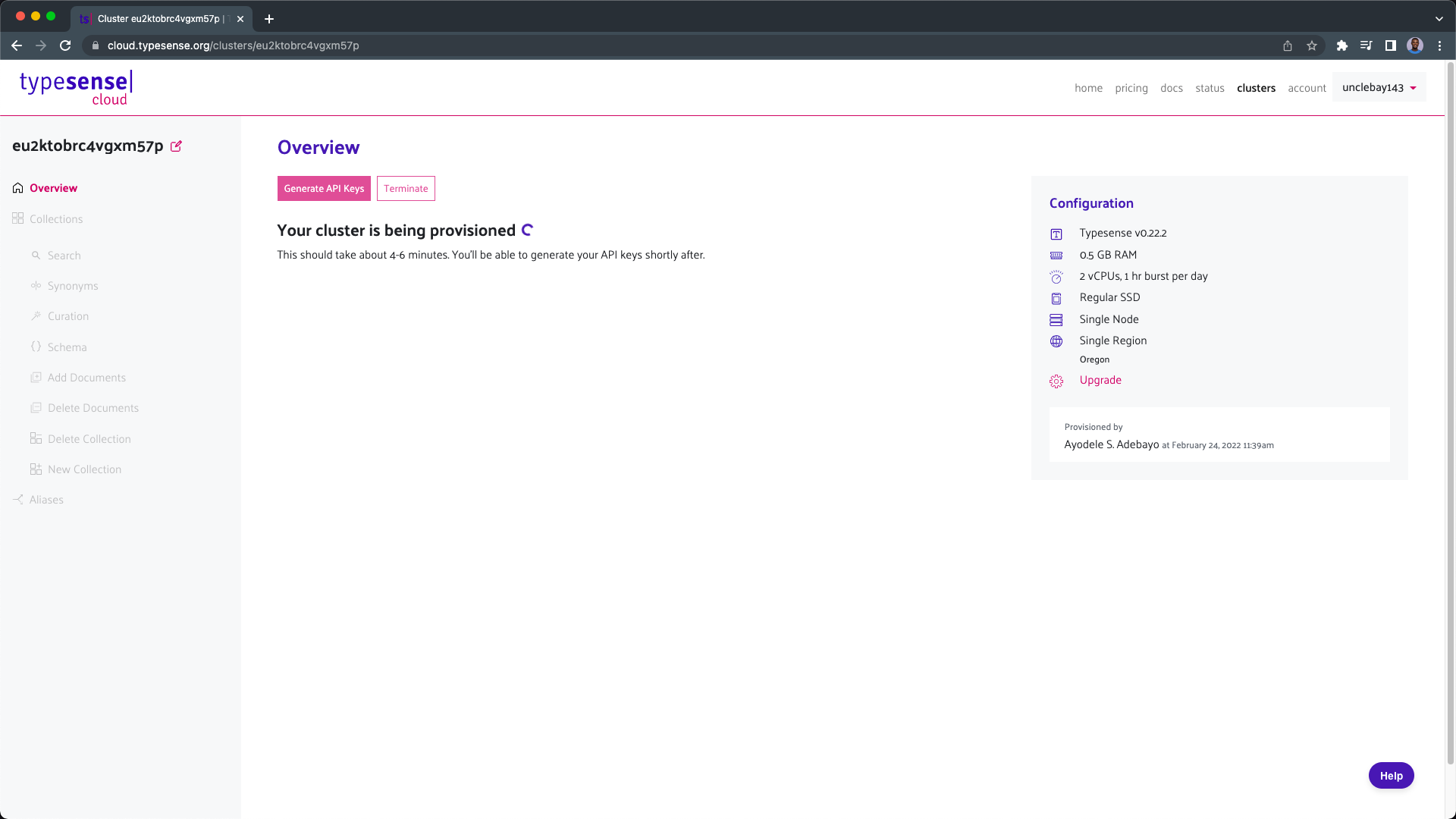Click the Generate API Keys button
Screen dimensions: 1456x819
tap(324, 189)
